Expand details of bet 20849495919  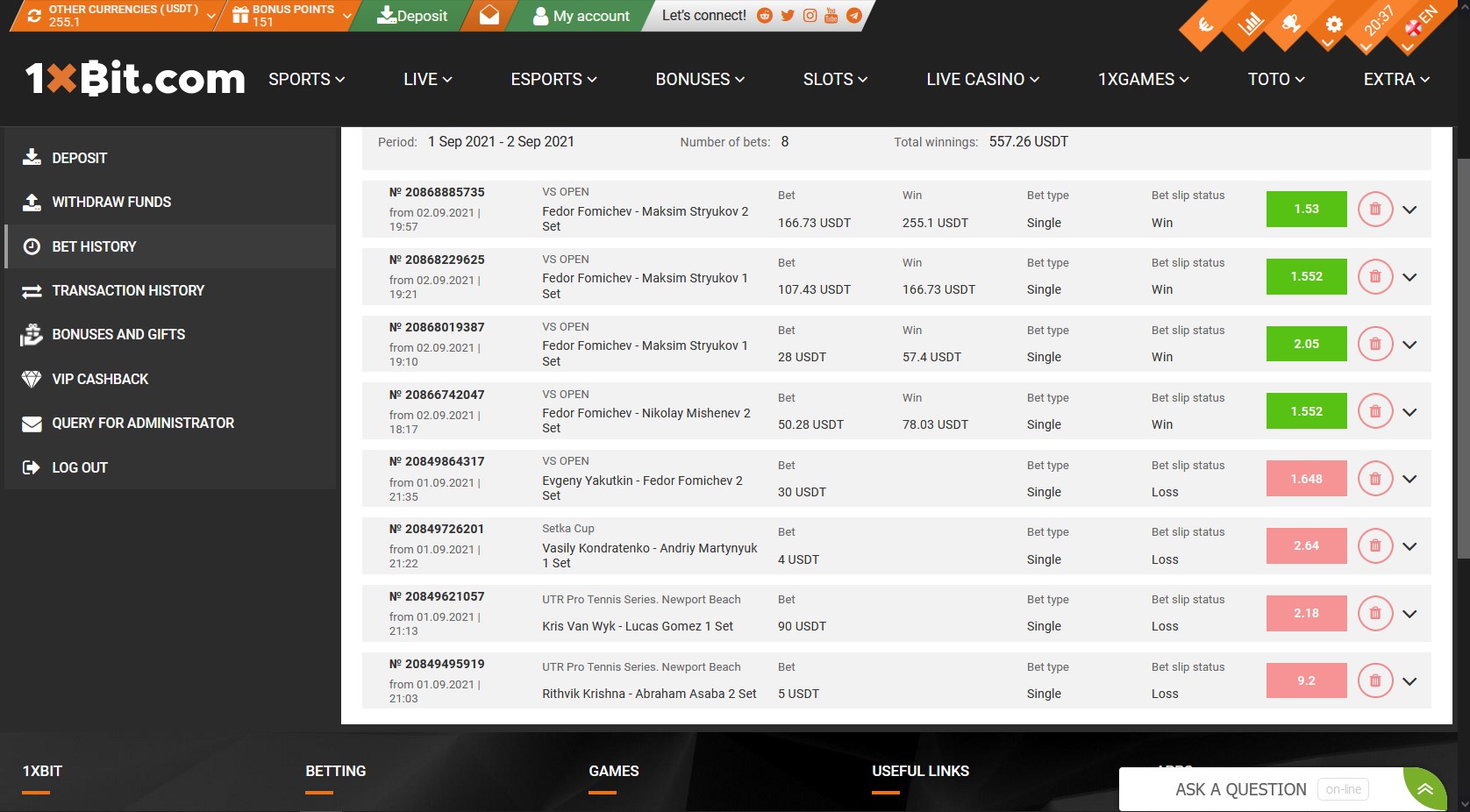[x=1409, y=681]
